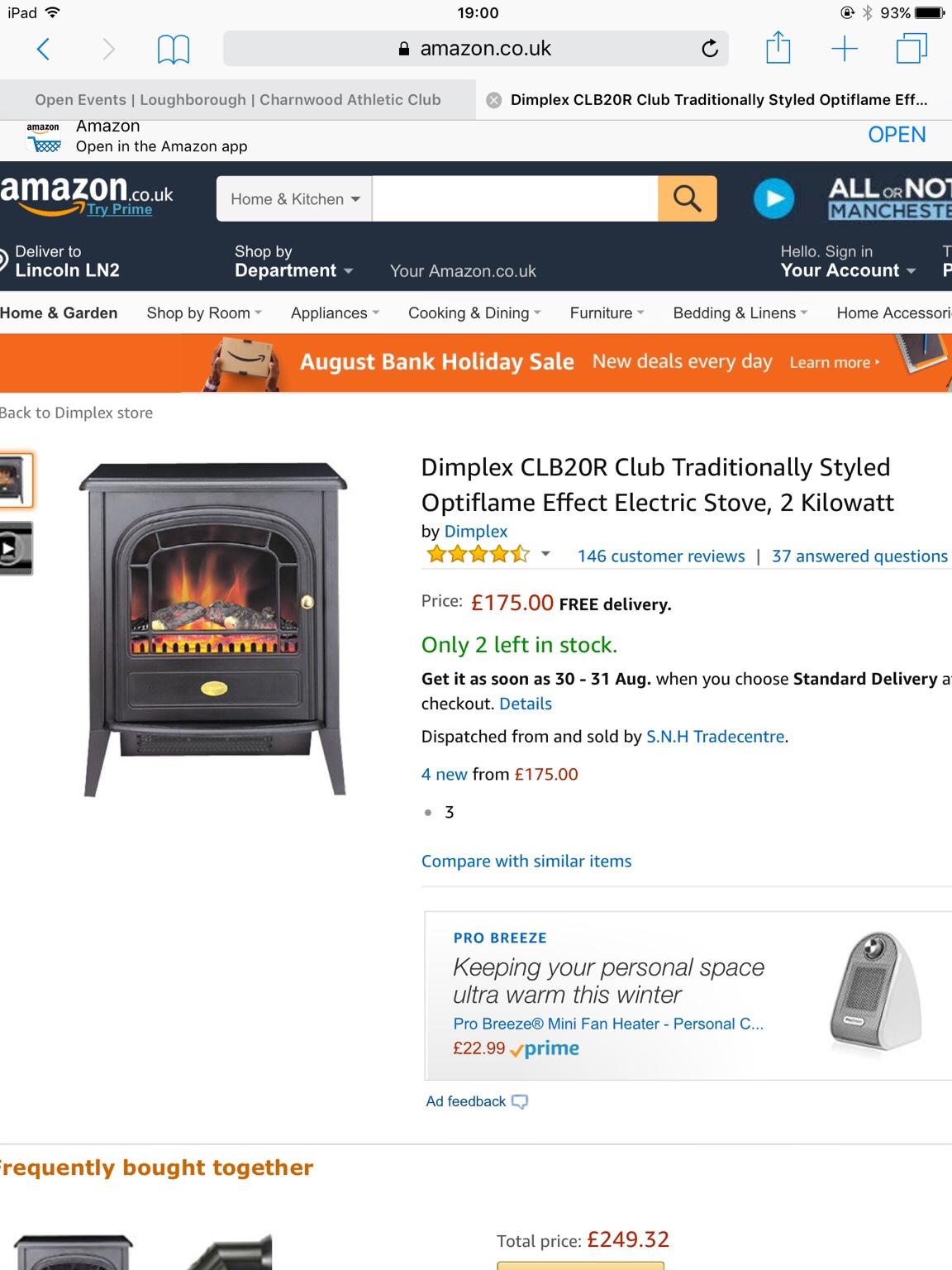This screenshot has width=952, height=1270.
Task: Open the 146 customer reviews link
Action: coord(661,556)
